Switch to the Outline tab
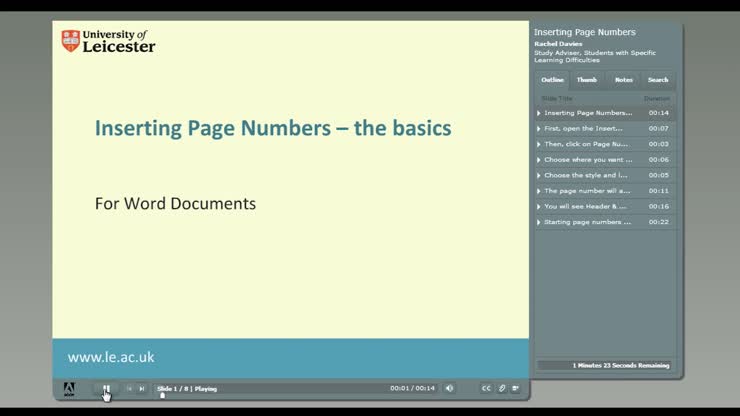Viewport: 740px width, 416px height. pos(552,80)
